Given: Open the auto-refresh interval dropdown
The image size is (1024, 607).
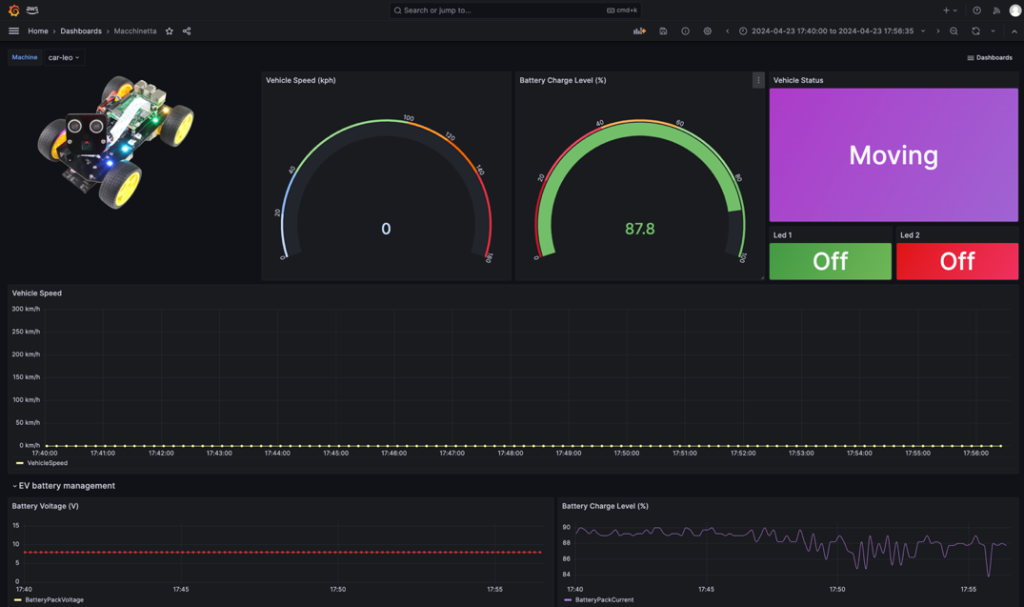Looking at the screenshot, I should [992, 31].
